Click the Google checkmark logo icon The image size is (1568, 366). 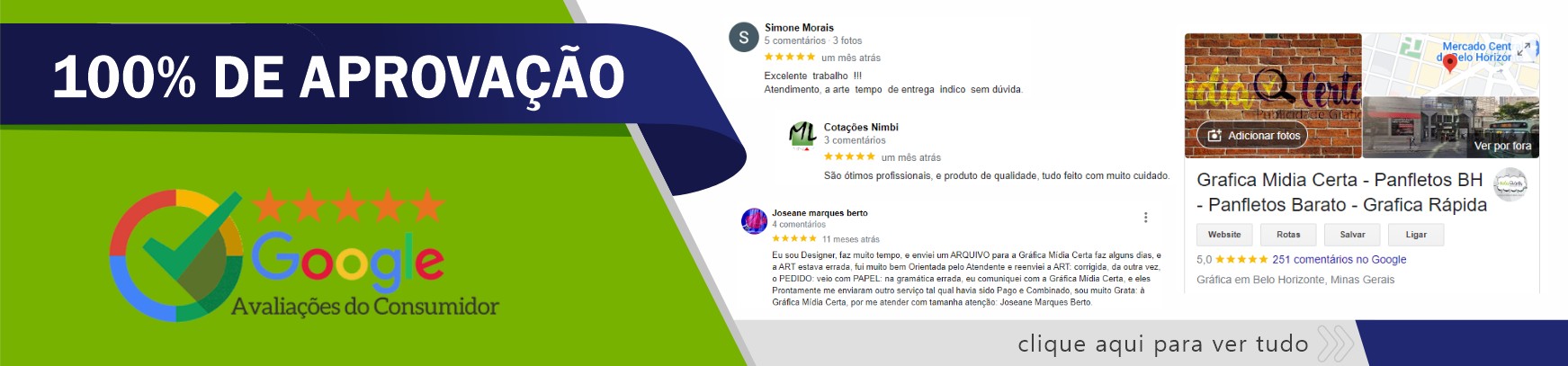tap(176, 255)
